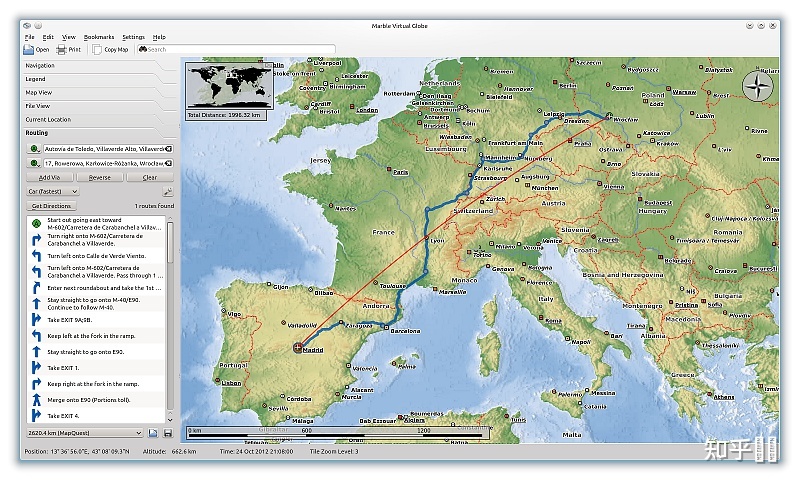This screenshot has height=480, width=800.
Task: Click the Position coordinates in status bar
Action: pyautogui.click(x=89, y=451)
